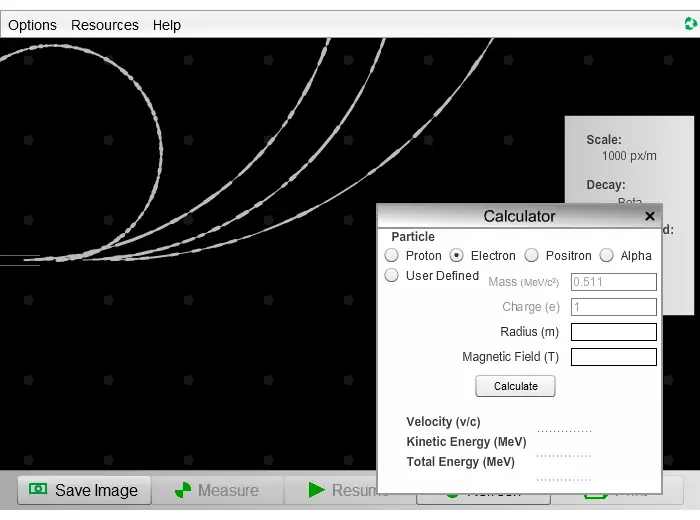
Task: Click the green Measure tool icon
Action: click(x=183, y=490)
